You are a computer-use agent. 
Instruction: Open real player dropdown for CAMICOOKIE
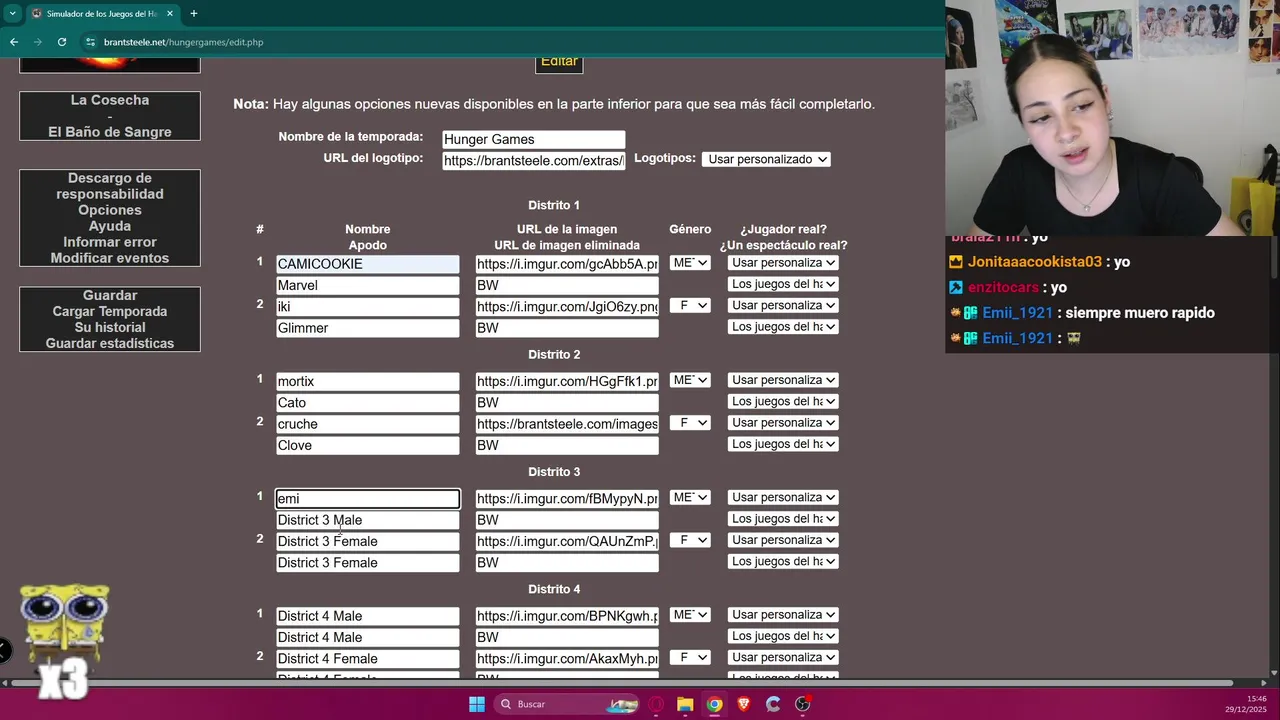pos(783,263)
